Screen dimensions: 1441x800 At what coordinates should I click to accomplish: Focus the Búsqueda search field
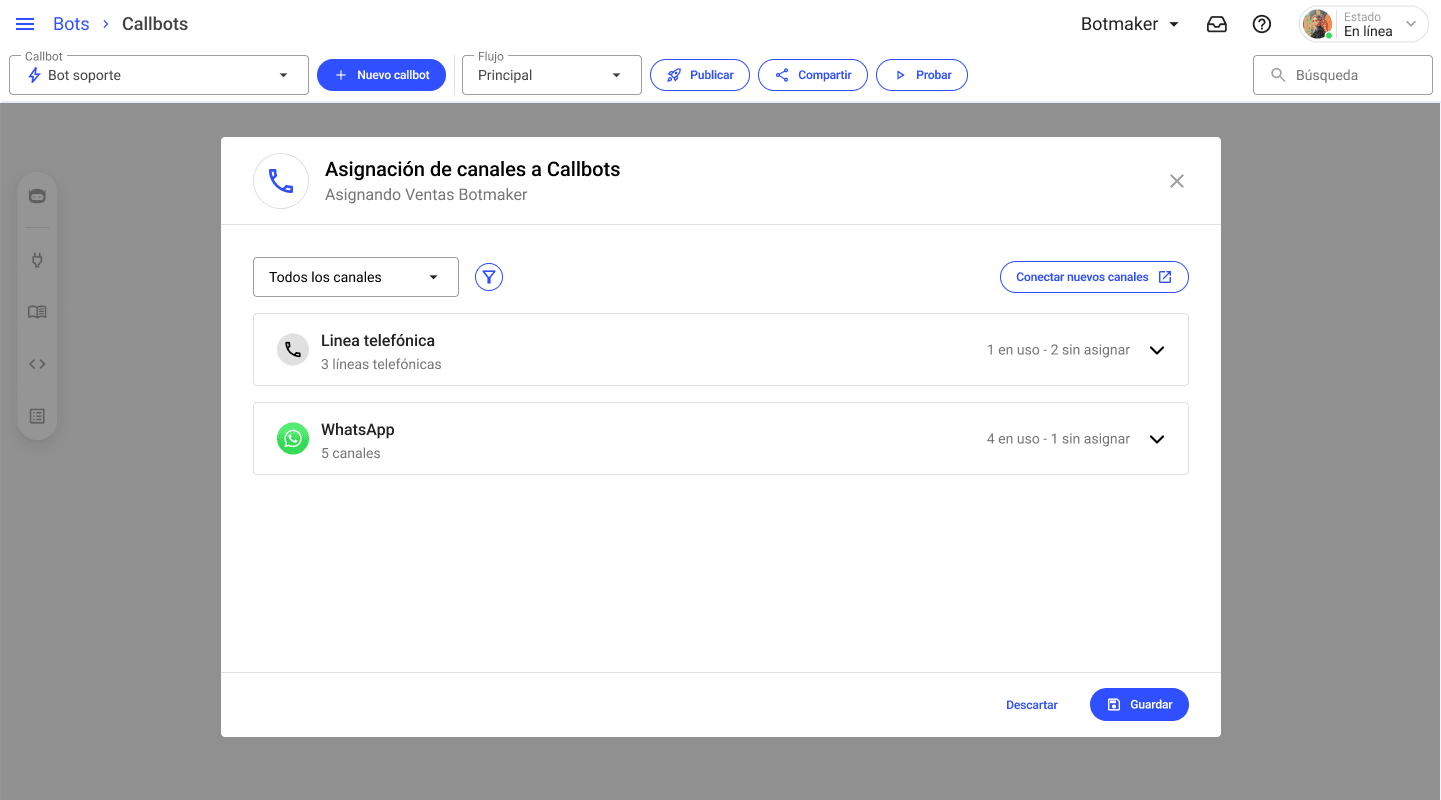(x=1343, y=75)
